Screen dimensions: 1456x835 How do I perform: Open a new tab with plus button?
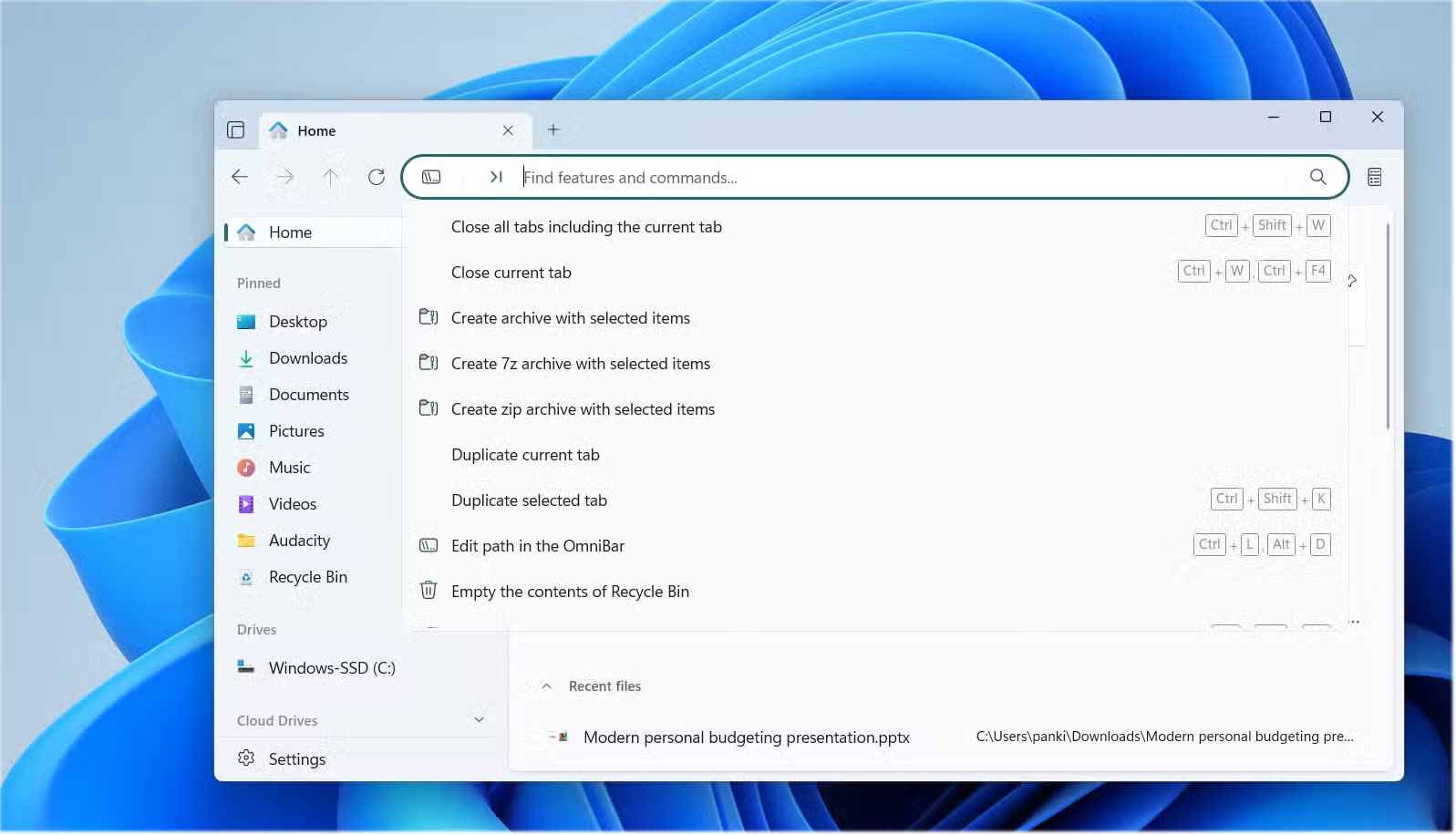(552, 129)
